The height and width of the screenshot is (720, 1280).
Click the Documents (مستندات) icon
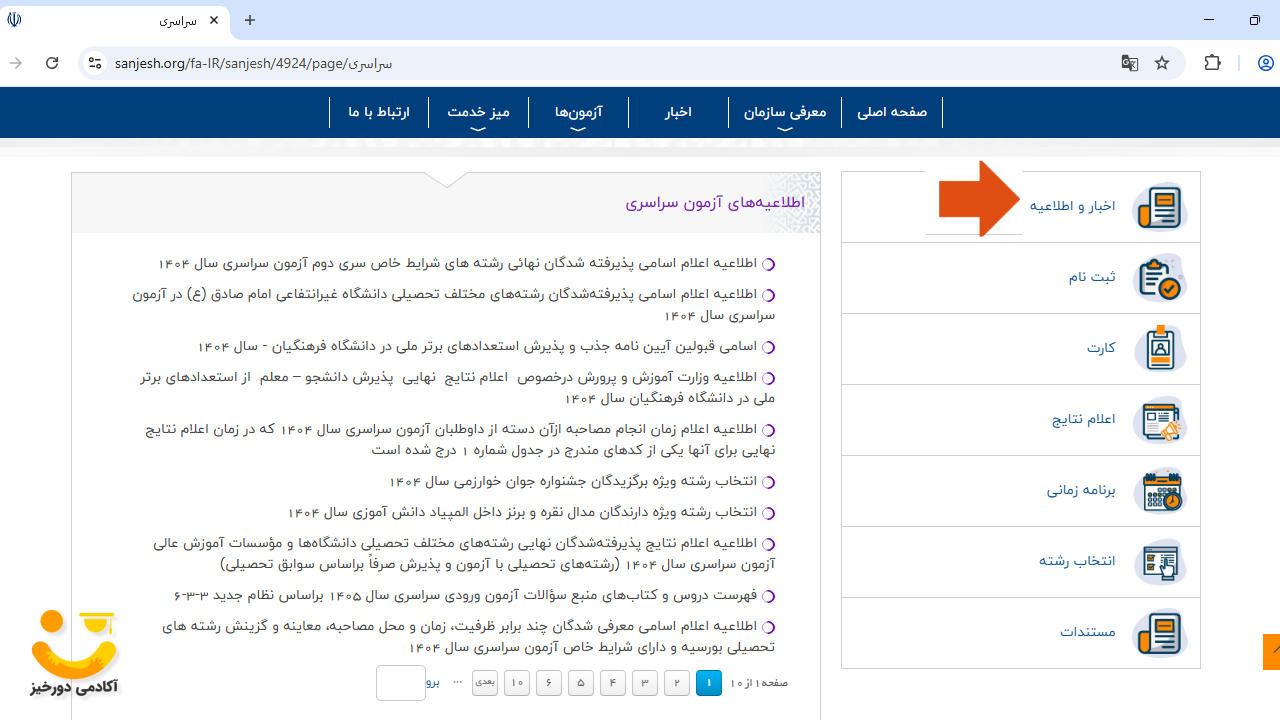click(1159, 633)
